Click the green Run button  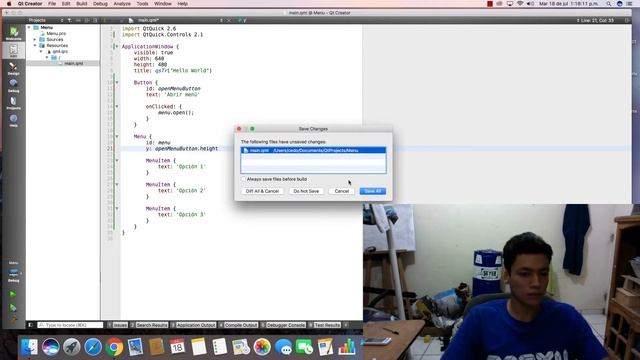[13, 294]
